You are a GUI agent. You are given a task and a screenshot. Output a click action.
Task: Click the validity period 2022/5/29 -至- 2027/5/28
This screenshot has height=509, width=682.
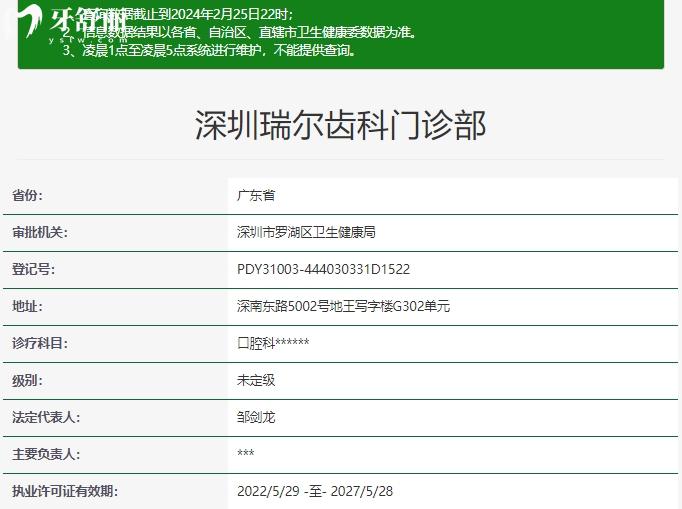[x=315, y=491]
